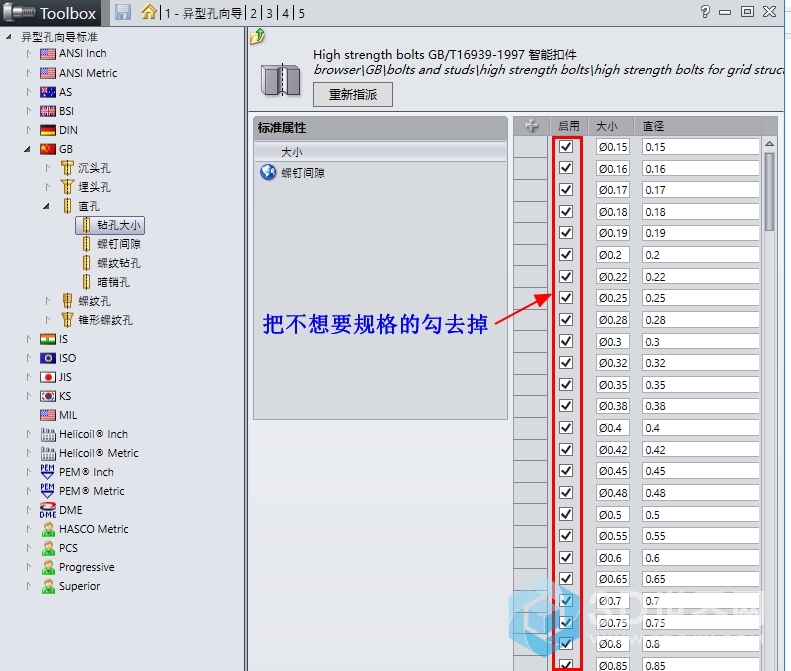The height and width of the screenshot is (671, 791).
Task: Select the ISO standard icon
Action: [48, 358]
